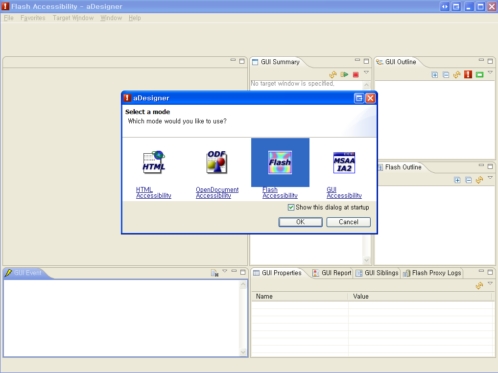This screenshot has width=498, height=373.
Task: Click GUI Summary scrollbar down arrow
Action: tap(366, 260)
